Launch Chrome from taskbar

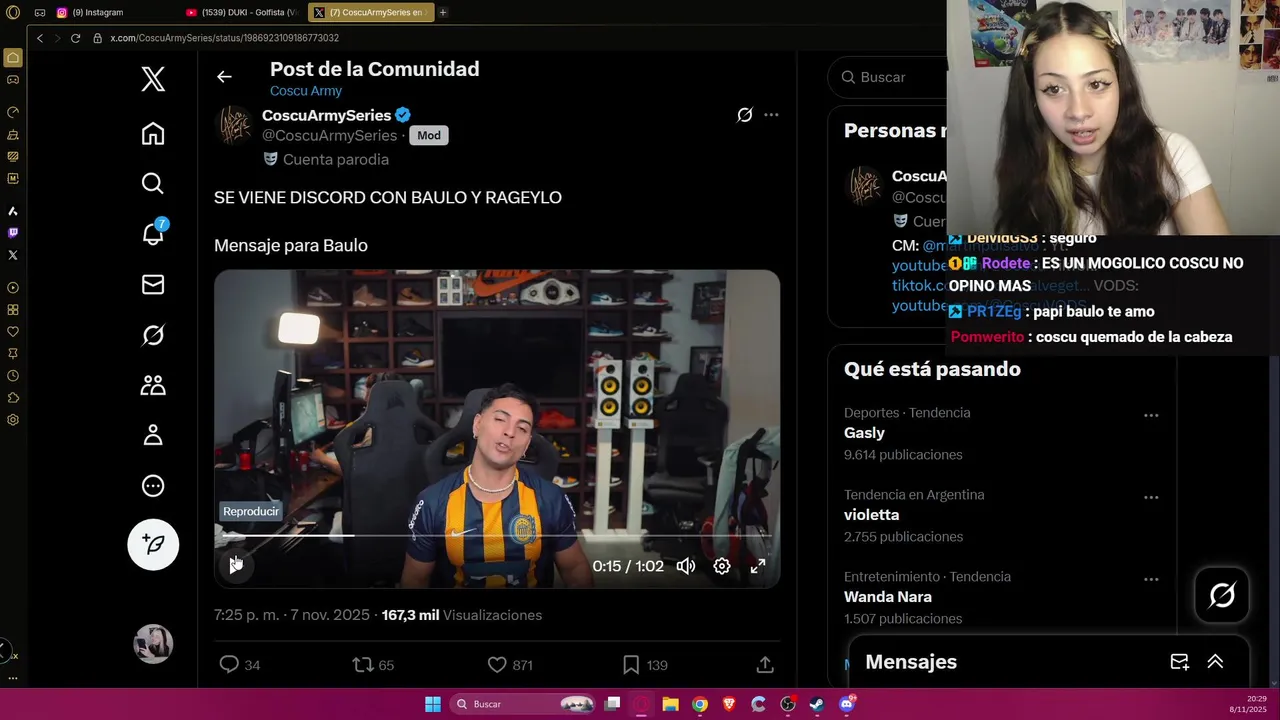pyautogui.click(x=700, y=704)
